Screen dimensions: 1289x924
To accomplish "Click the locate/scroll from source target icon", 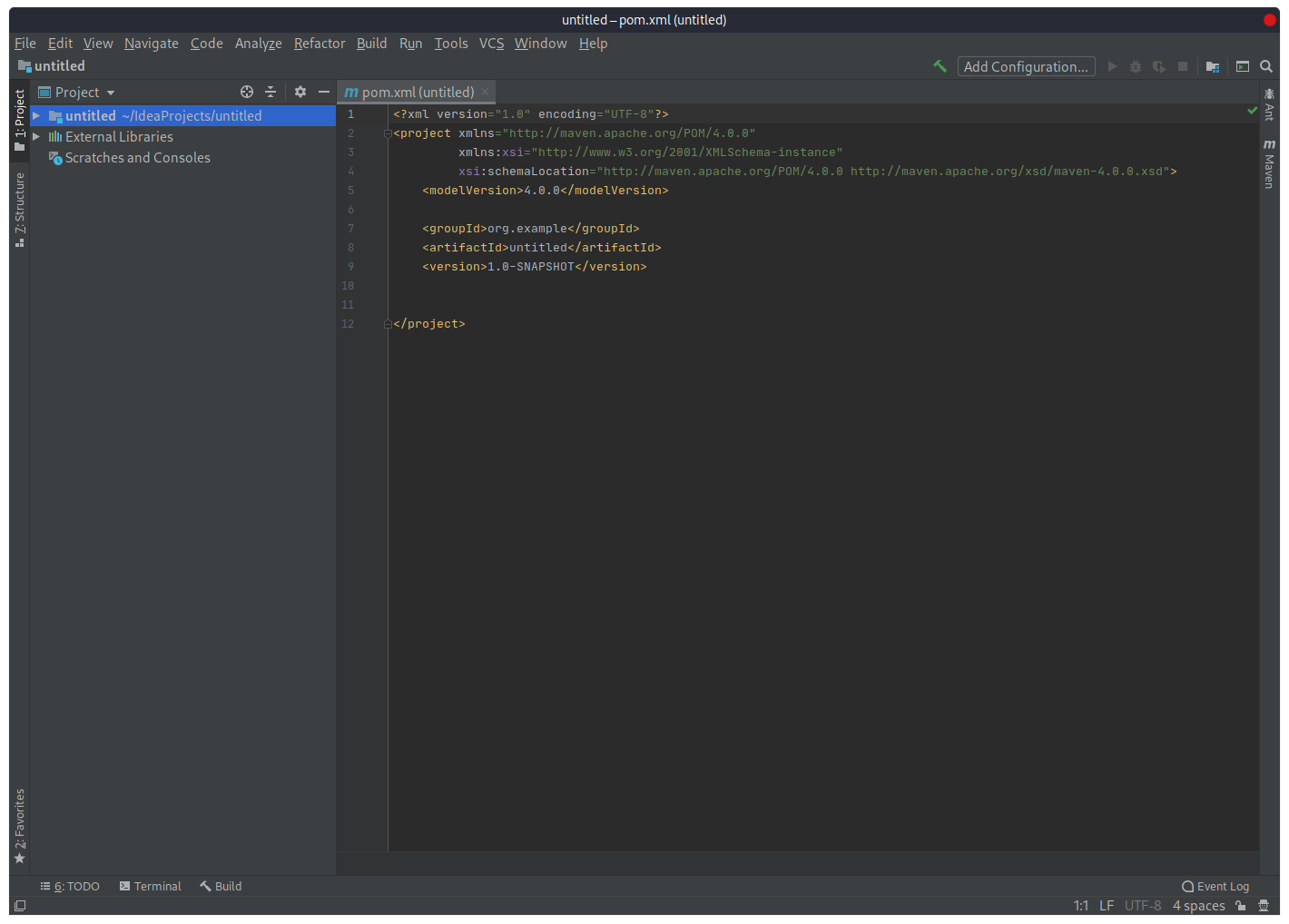I will point(246,92).
